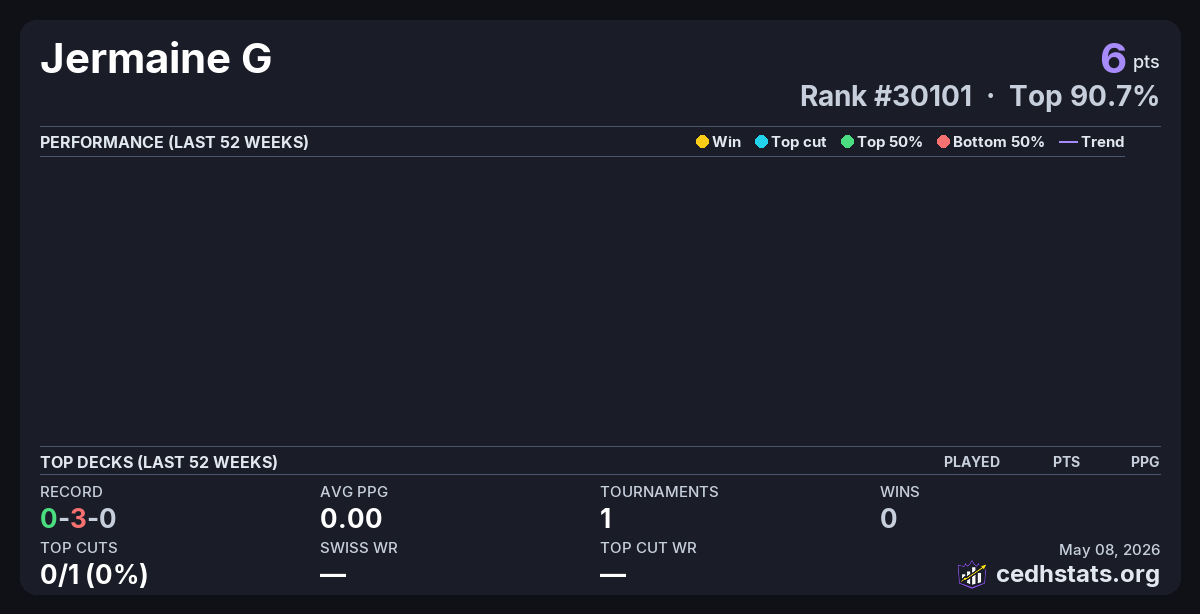Viewport: 1200px width, 614px height.
Task: Click the Performance (Last 52 Weeks) heading
Action: coord(174,142)
